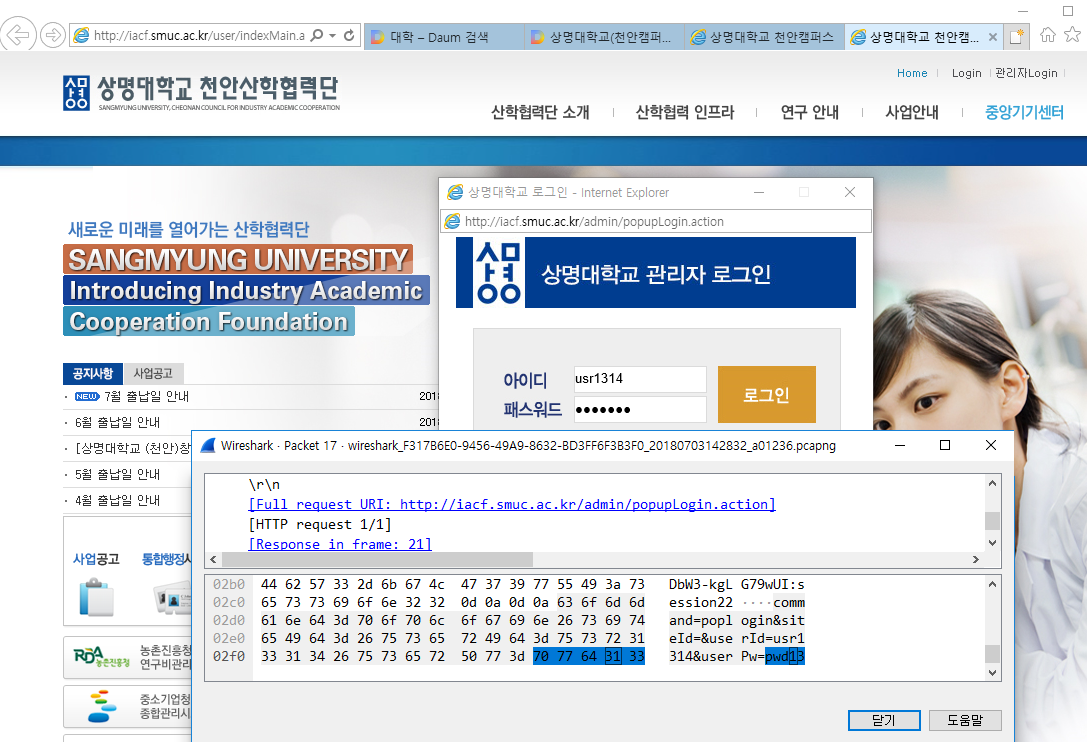Click the highlighted pwd13 ASCII text
1087x742 pixels.
click(x=785, y=656)
